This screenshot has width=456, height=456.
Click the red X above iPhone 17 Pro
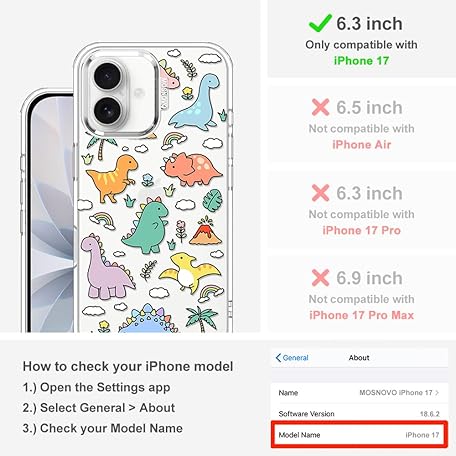click(x=320, y=193)
